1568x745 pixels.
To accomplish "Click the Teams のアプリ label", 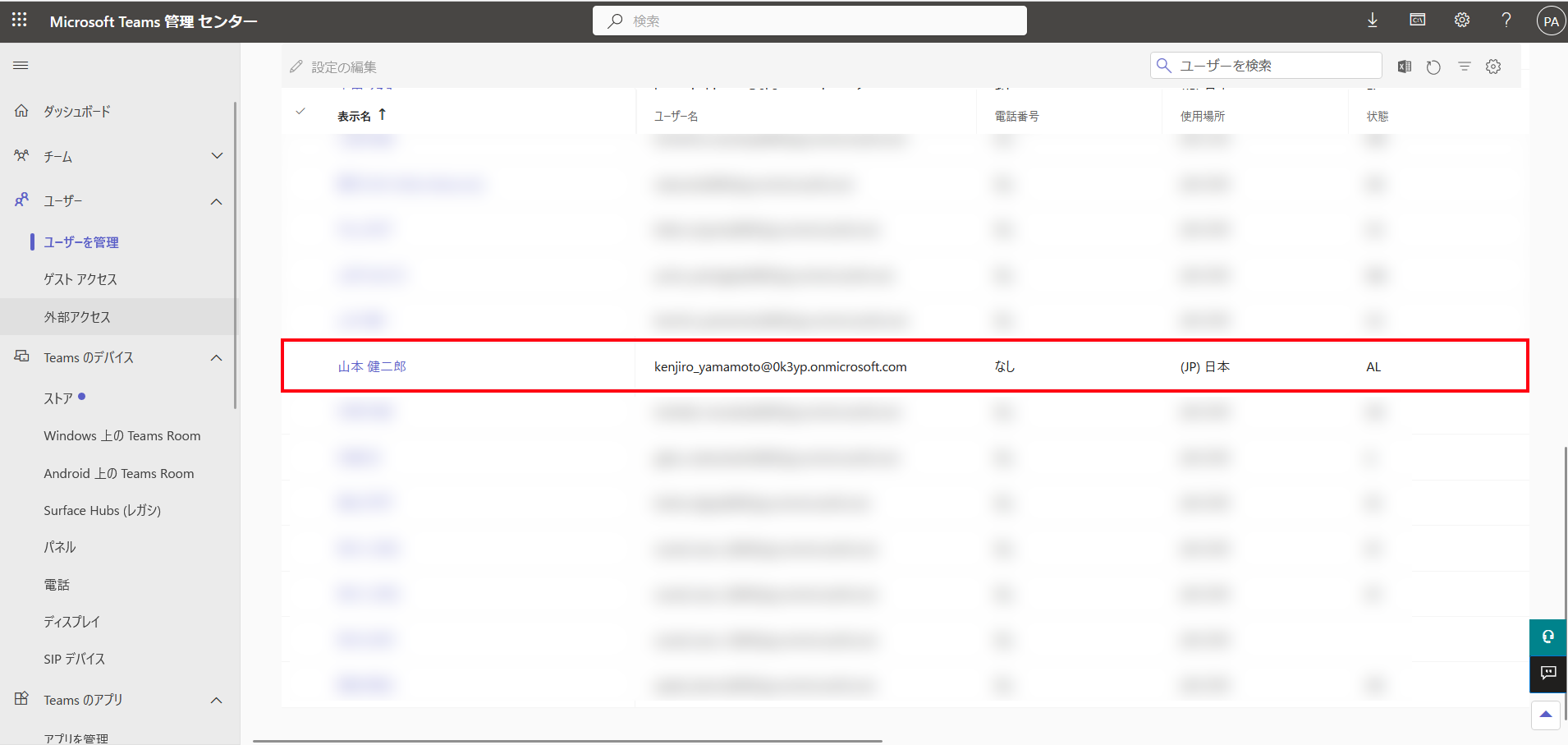I will click(83, 700).
